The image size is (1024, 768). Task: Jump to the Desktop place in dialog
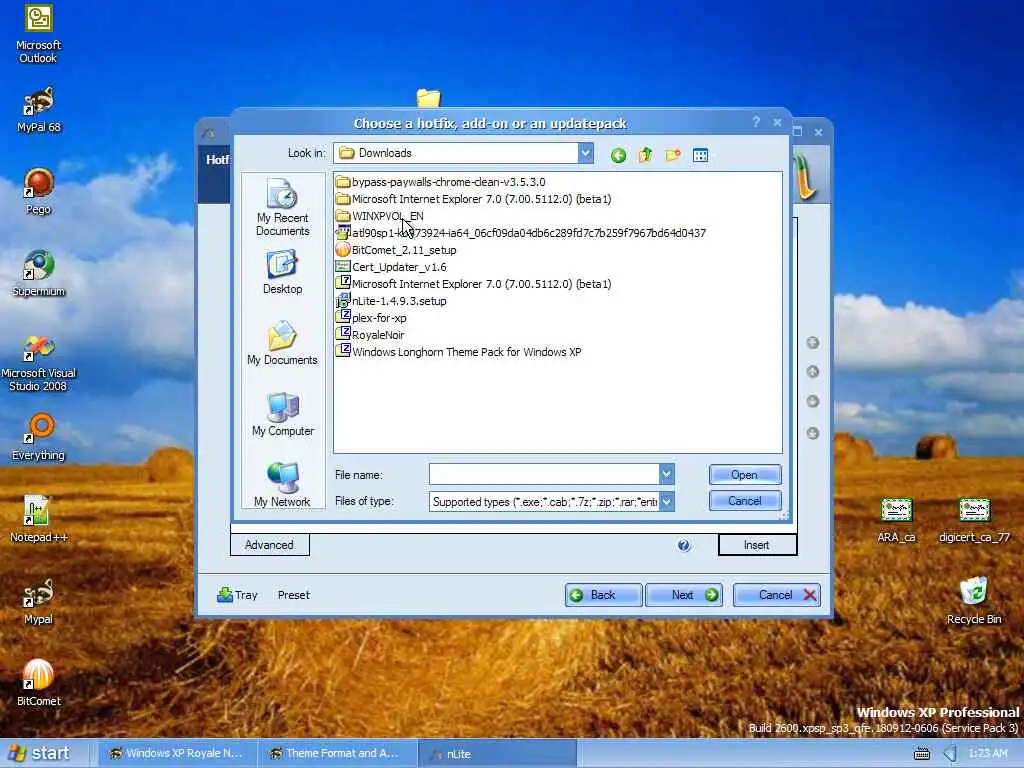pyautogui.click(x=282, y=273)
